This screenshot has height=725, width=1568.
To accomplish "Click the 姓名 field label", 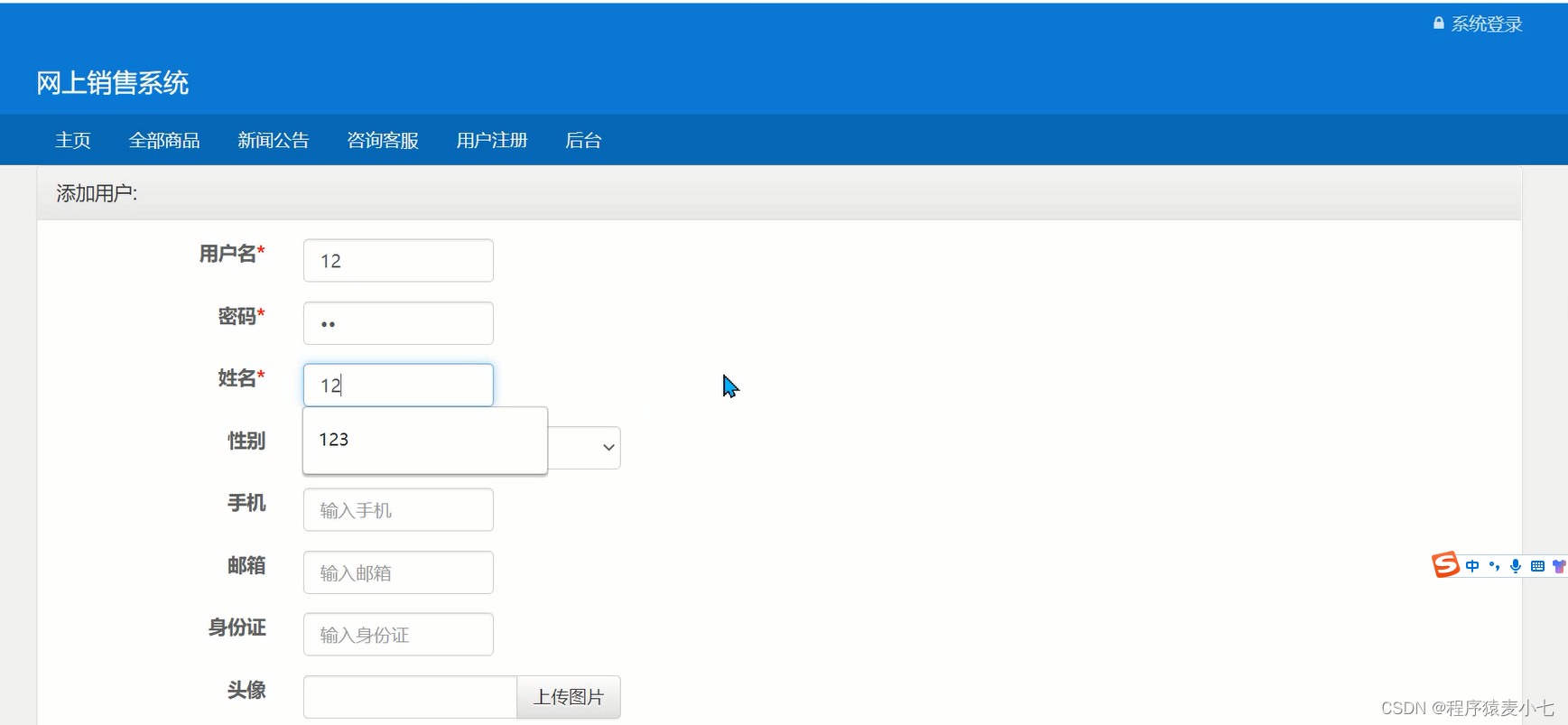I will 241,378.
